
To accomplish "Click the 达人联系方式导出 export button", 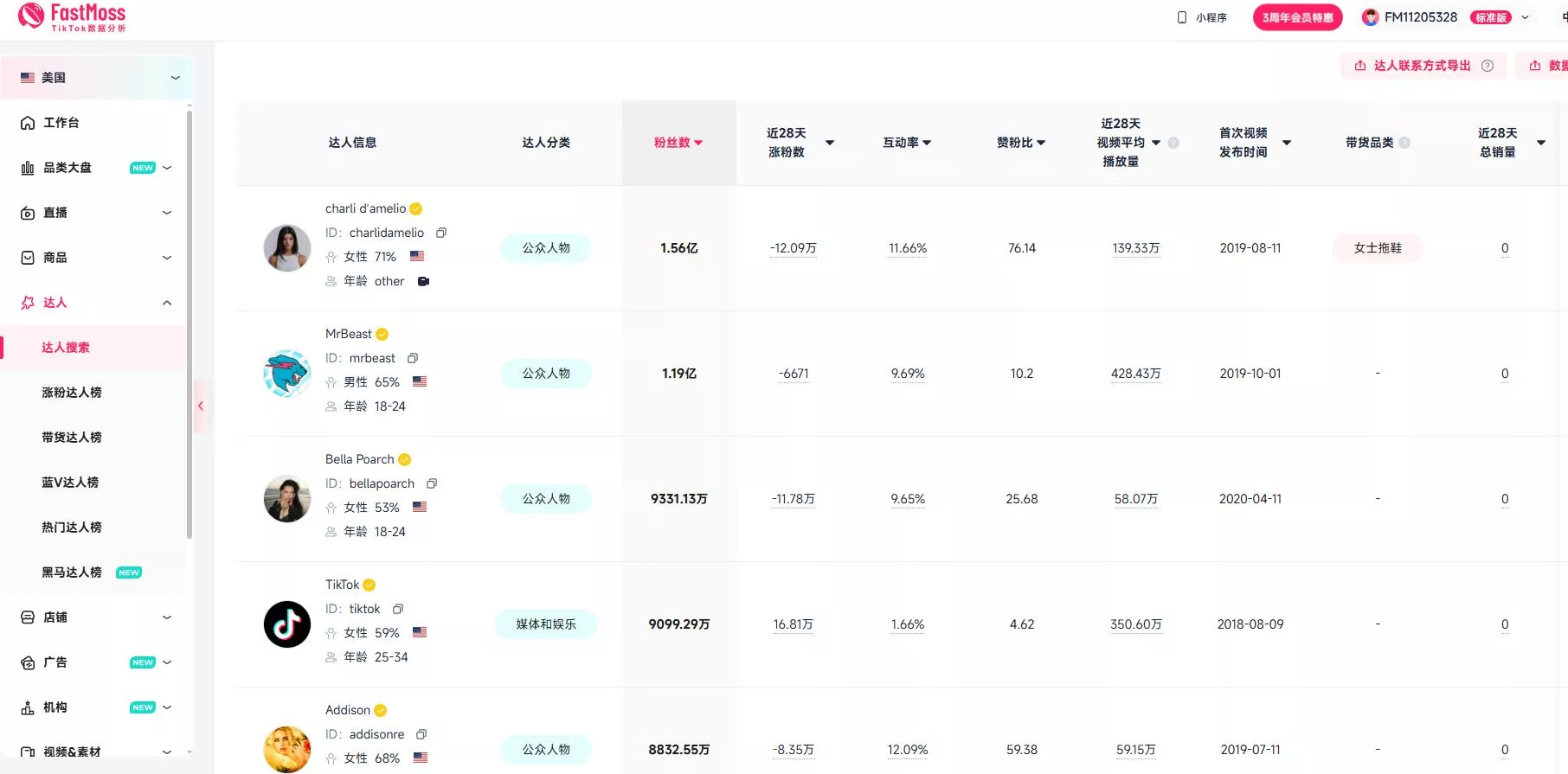I will (1423, 66).
